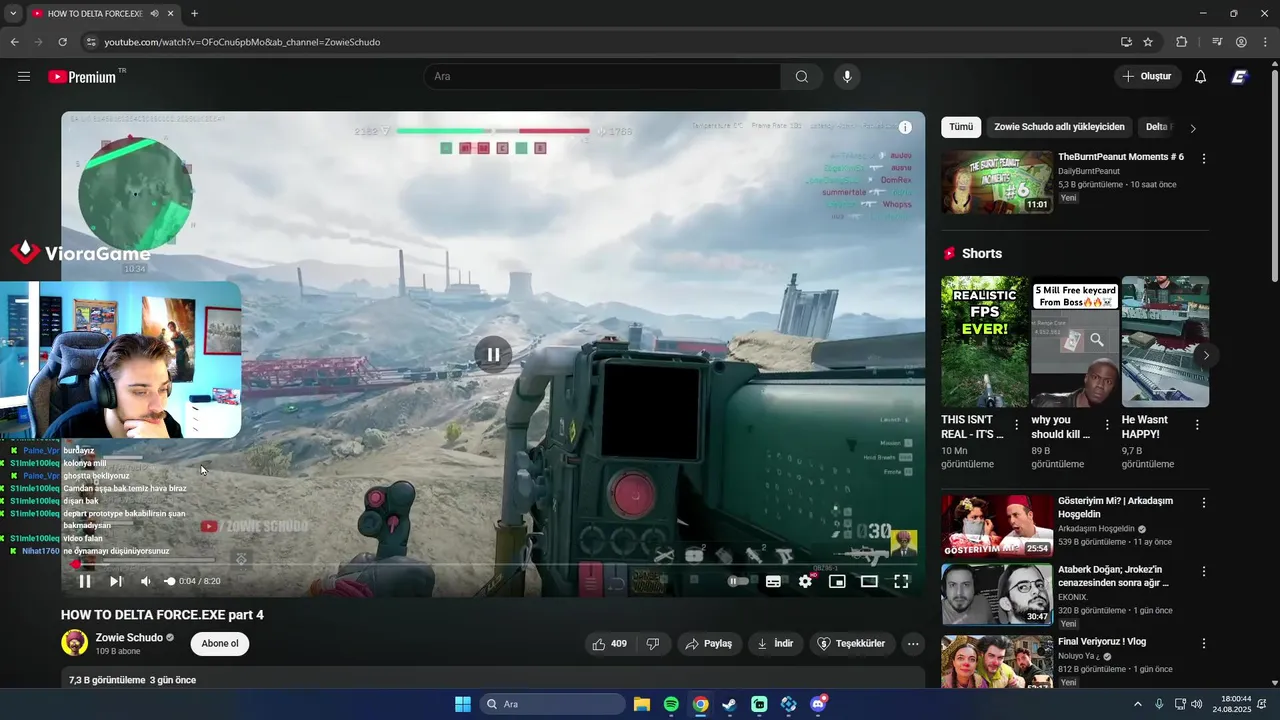Open Discord from taskbar

(818, 704)
